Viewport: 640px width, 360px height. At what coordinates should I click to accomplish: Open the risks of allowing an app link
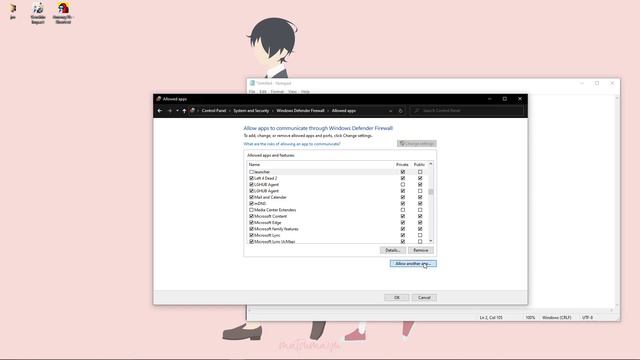pyautogui.click(x=292, y=144)
